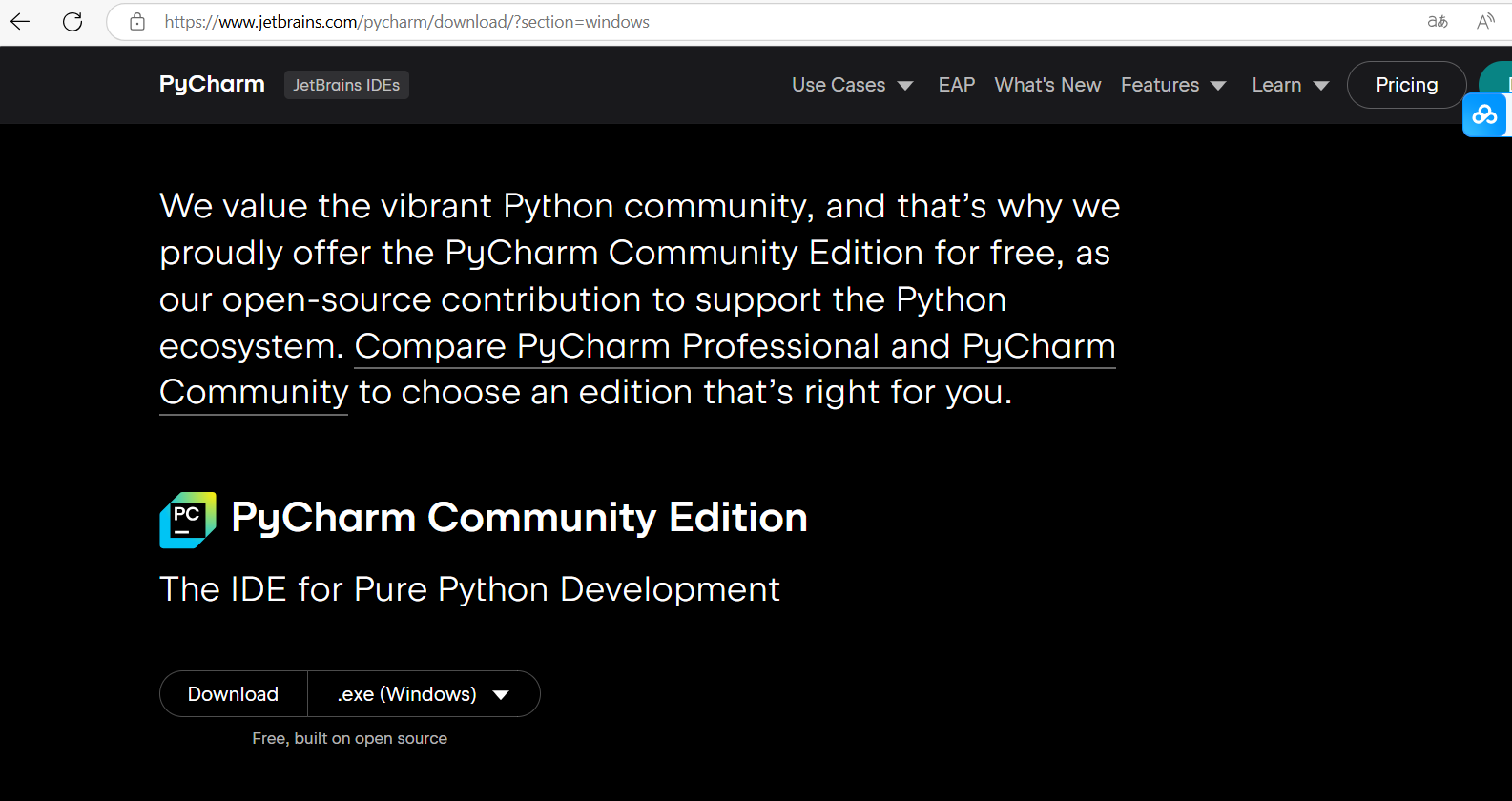
Task: Expand the Features menu
Action: click(1173, 85)
